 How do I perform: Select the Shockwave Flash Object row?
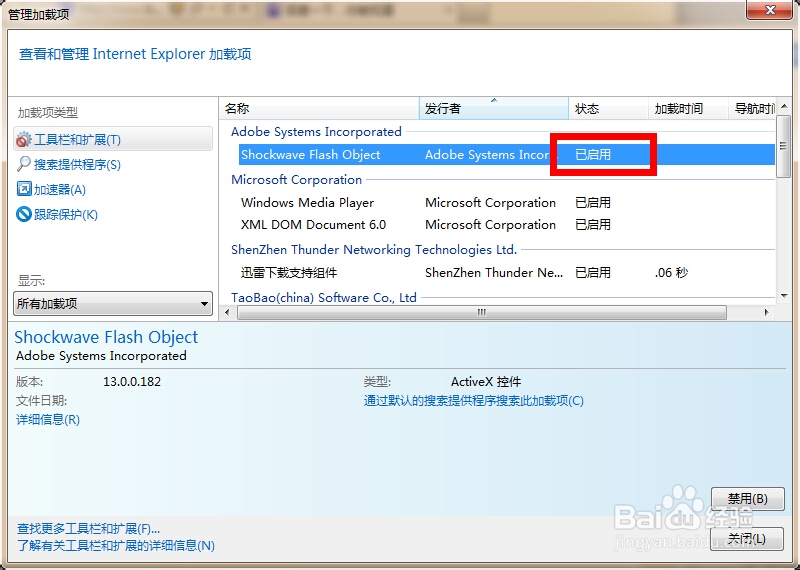click(x=507, y=155)
